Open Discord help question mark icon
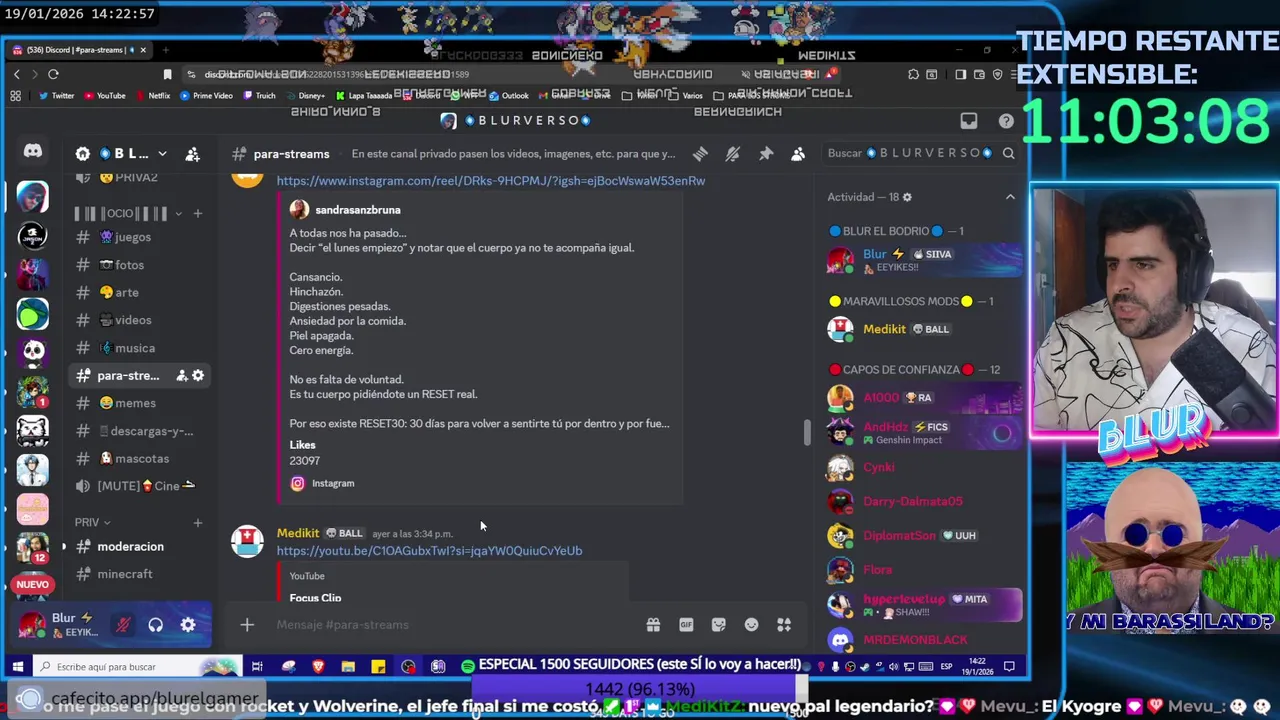The height and width of the screenshot is (720, 1280). 1006,121
